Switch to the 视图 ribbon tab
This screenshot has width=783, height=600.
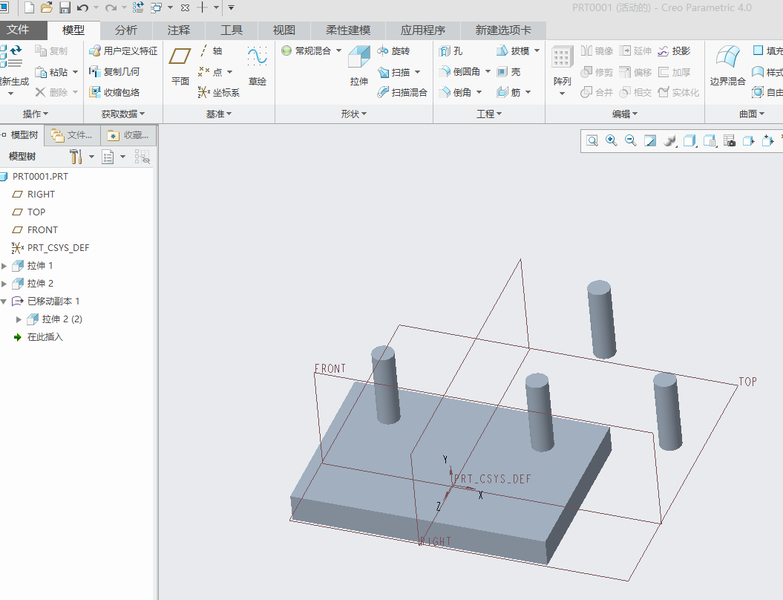284,30
